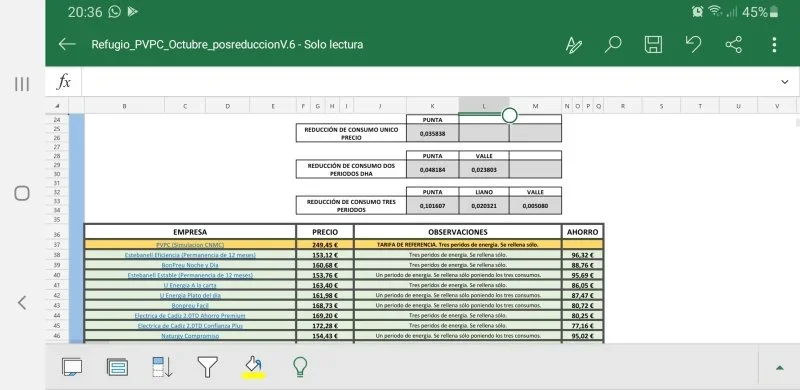
Task: Open the Estebanell Eficiencia link
Action: (190, 255)
